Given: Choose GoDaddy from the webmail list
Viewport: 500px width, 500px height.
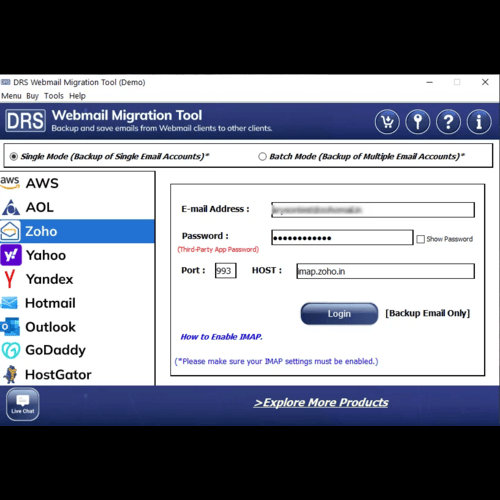Looking at the screenshot, I should 77,350.
